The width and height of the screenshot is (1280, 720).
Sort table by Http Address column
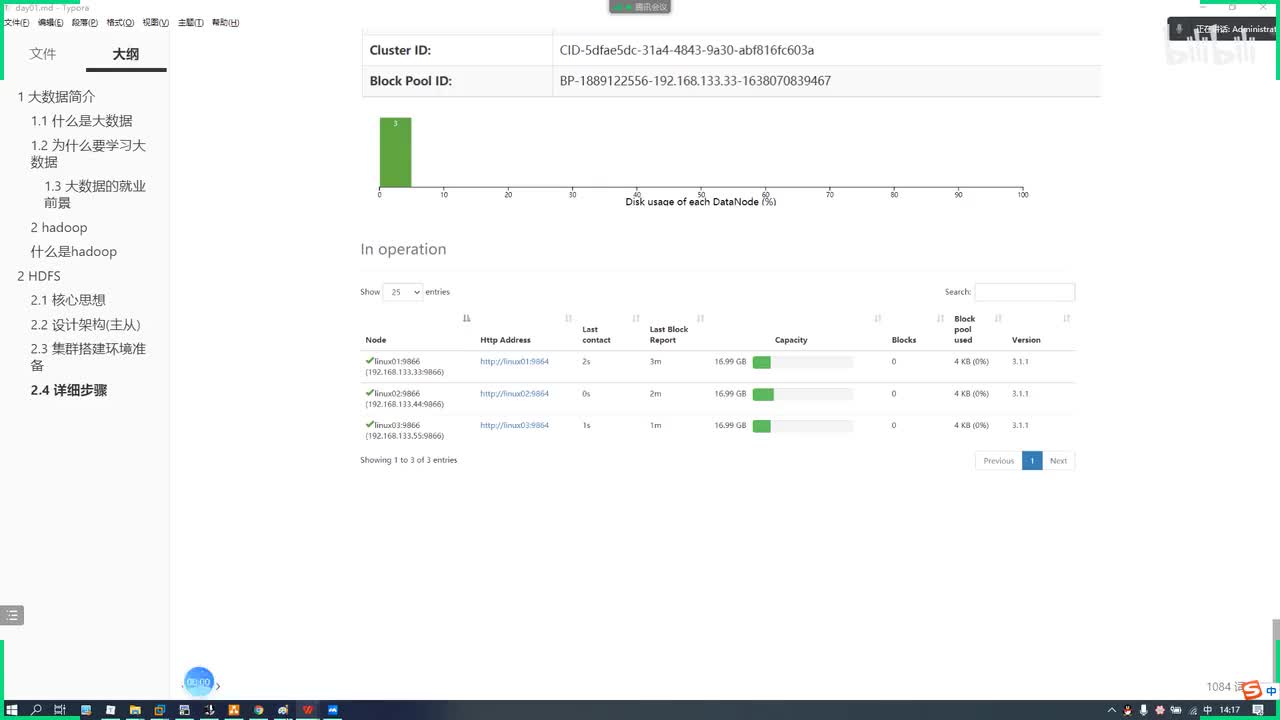click(568, 318)
